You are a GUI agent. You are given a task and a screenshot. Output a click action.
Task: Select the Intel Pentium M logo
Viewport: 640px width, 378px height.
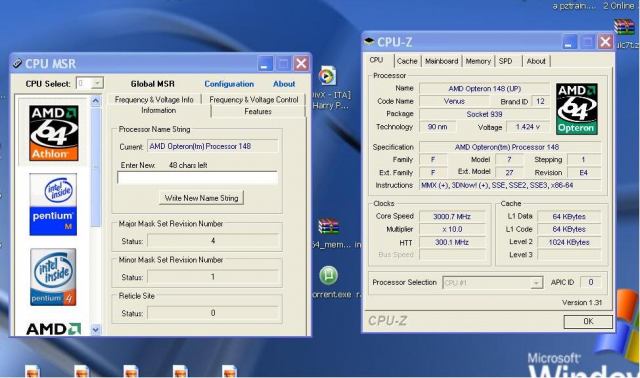point(53,204)
